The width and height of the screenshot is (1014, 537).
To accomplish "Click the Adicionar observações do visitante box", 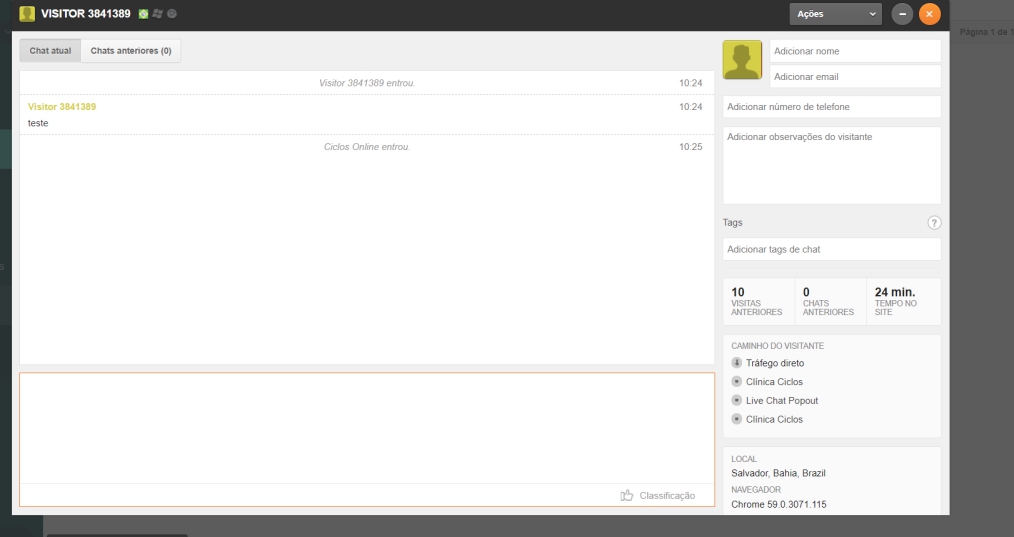I will tap(832, 166).
